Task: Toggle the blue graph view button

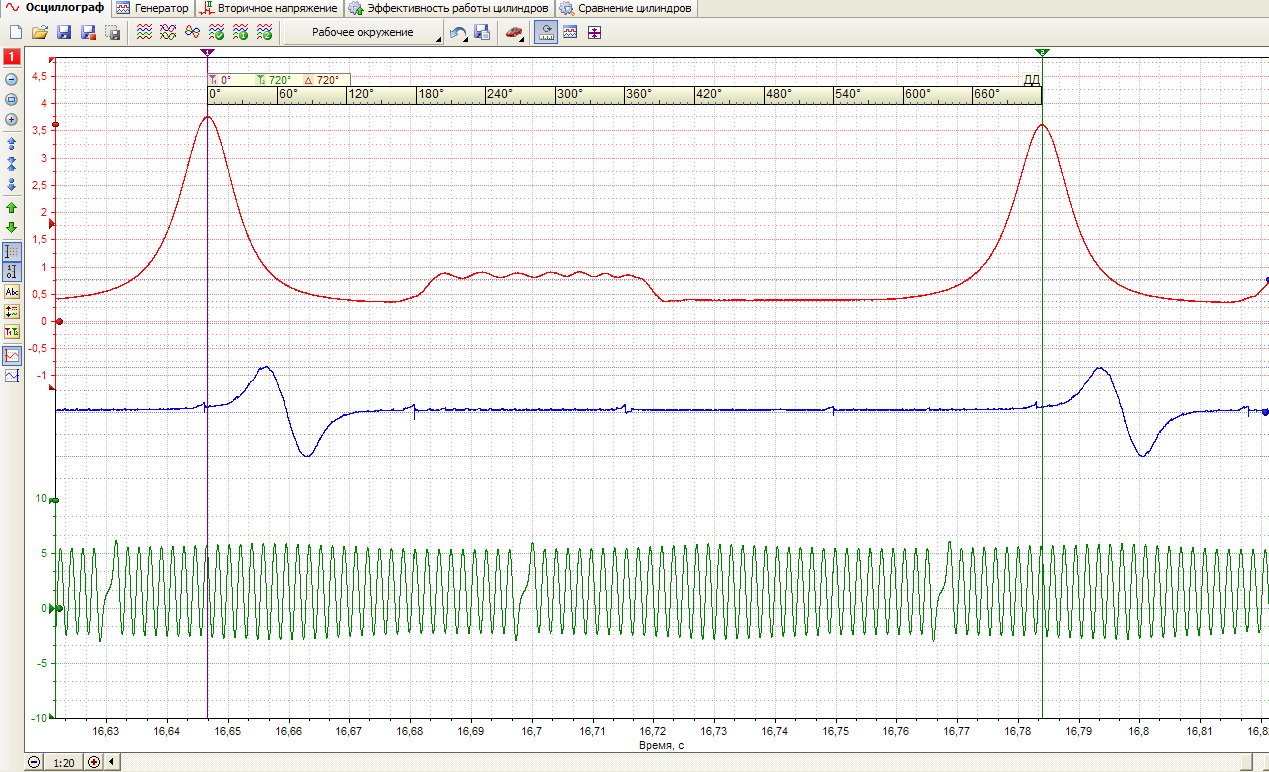Action: pos(12,376)
